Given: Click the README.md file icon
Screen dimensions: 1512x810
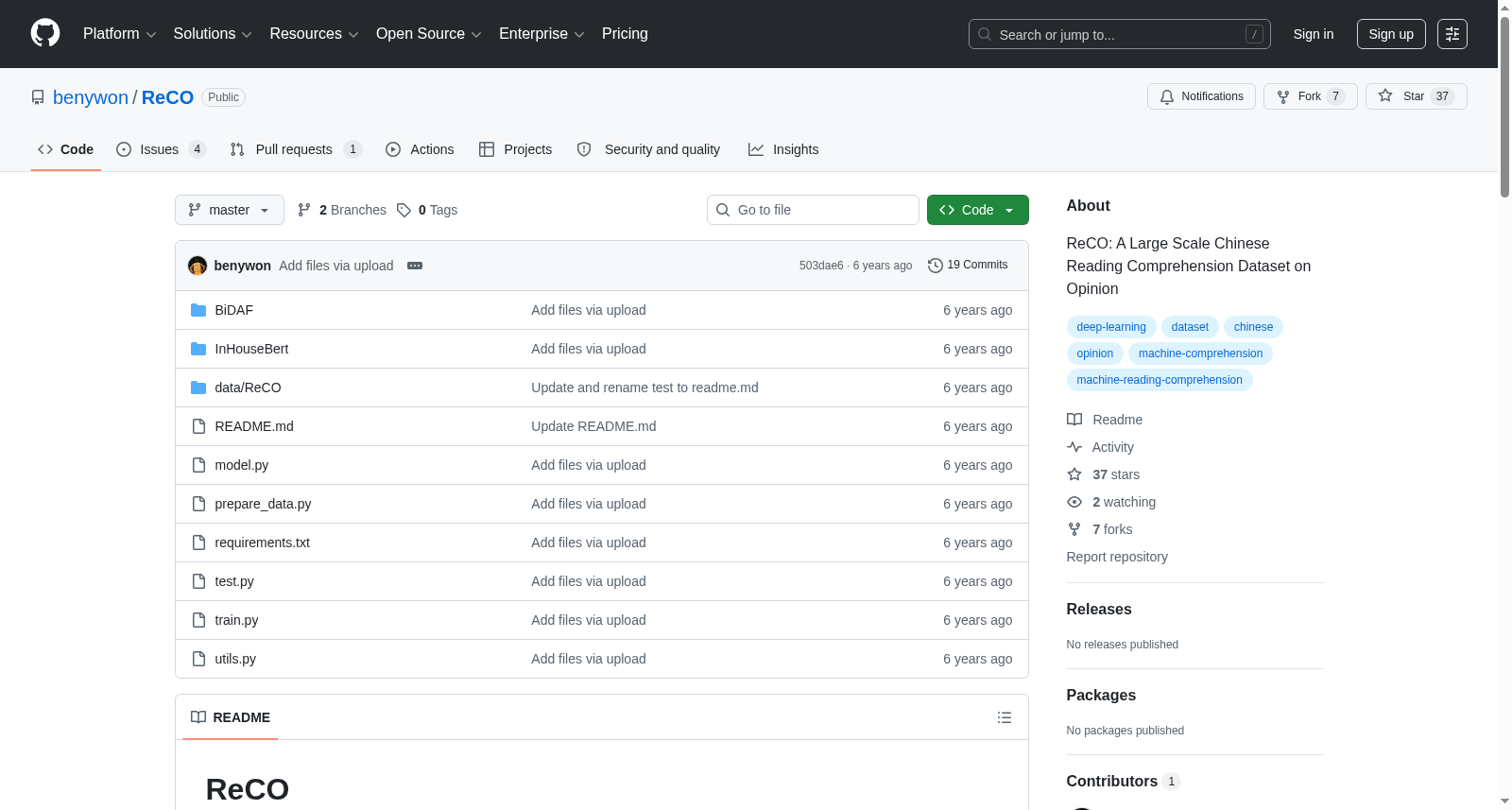Looking at the screenshot, I should click(x=198, y=426).
